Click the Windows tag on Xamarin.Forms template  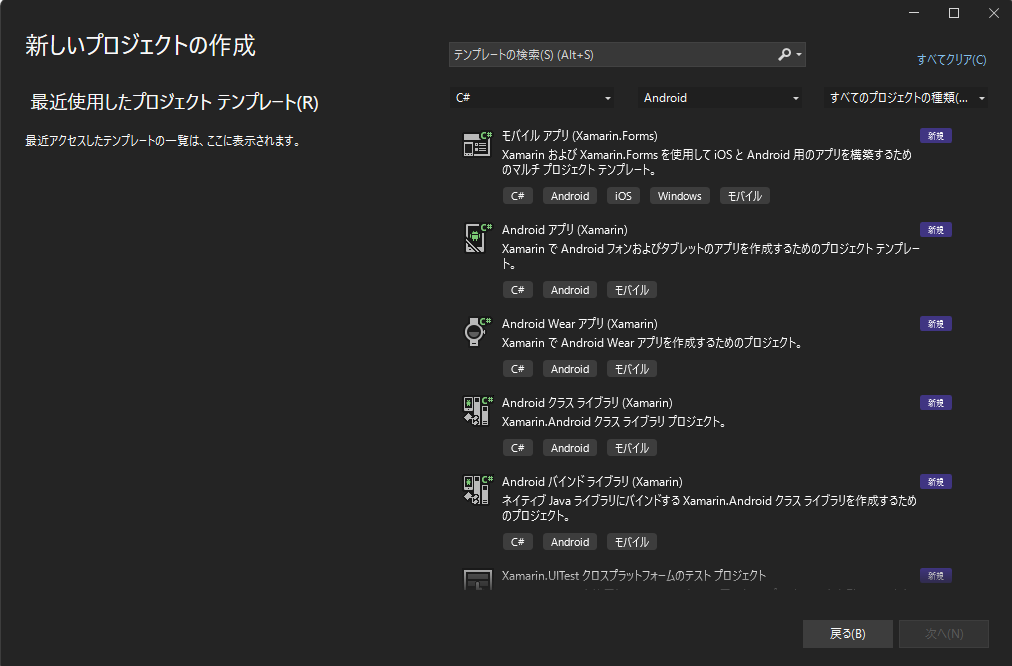click(x=680, y=196)
